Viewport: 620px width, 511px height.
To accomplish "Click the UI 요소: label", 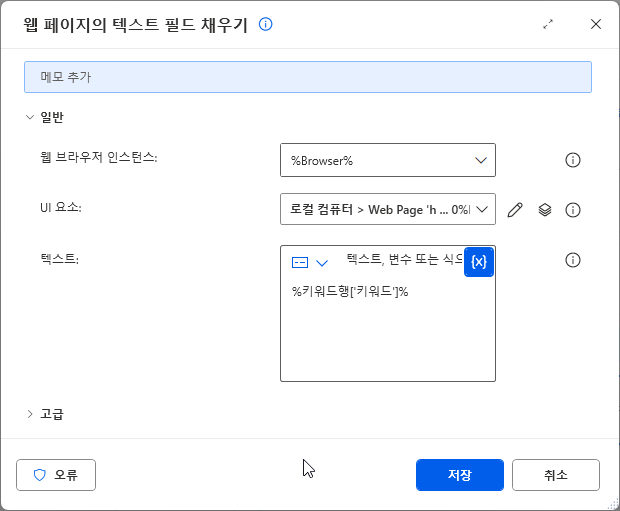I will point(60,207).
